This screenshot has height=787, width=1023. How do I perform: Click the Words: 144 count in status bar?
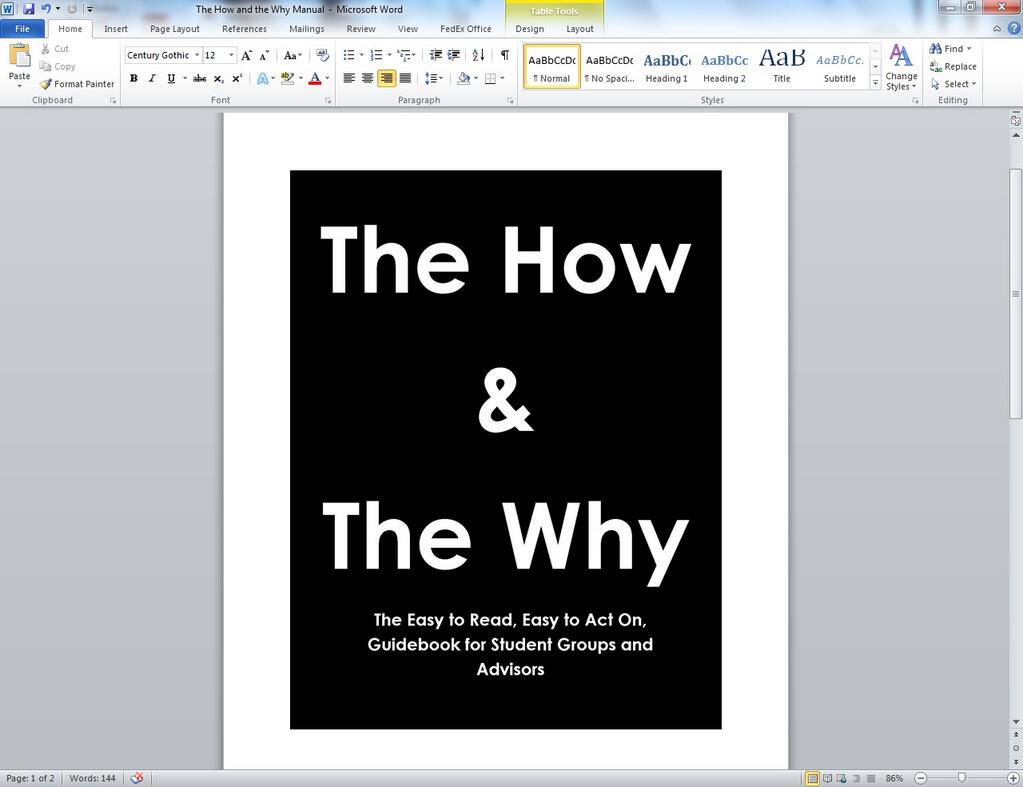tap(92, 778)
